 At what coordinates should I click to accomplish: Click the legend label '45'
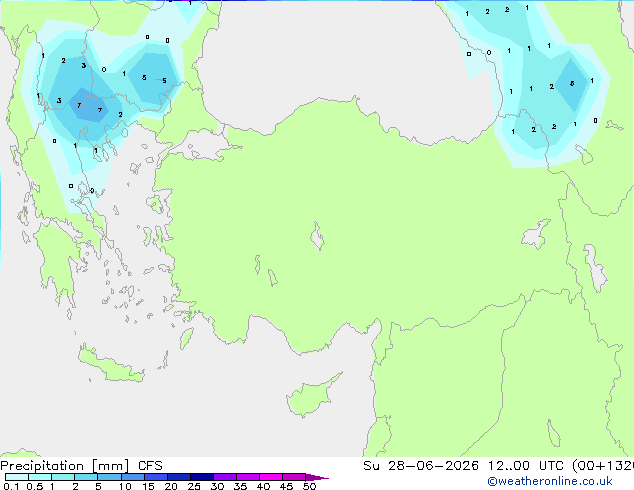tap(286, 486)
